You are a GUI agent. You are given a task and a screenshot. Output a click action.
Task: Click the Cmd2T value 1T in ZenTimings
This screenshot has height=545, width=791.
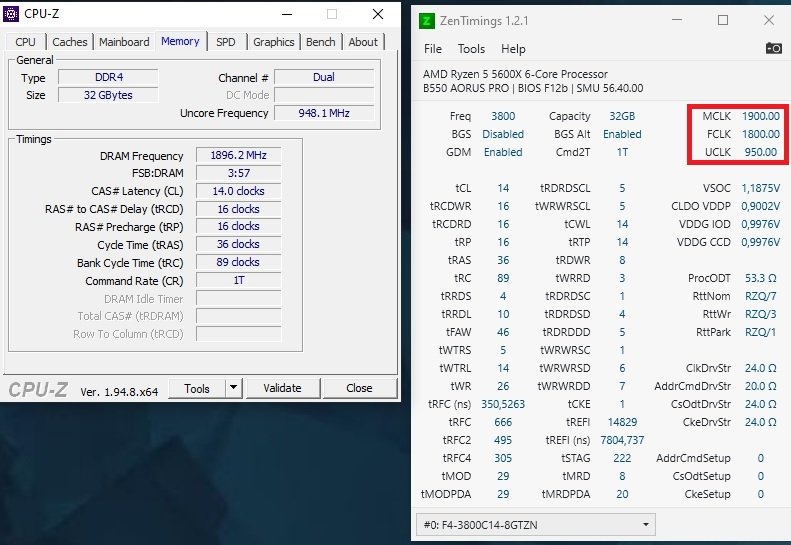tap(622, 152)
